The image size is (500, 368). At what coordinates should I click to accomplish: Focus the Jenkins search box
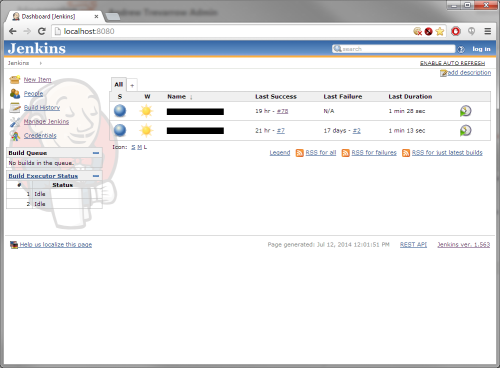(x=393, y=49)
